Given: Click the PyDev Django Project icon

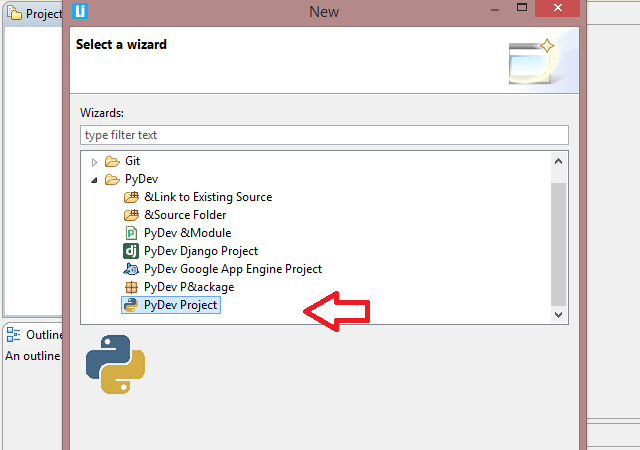Looking at the screenshot, I should click(130, 251).
